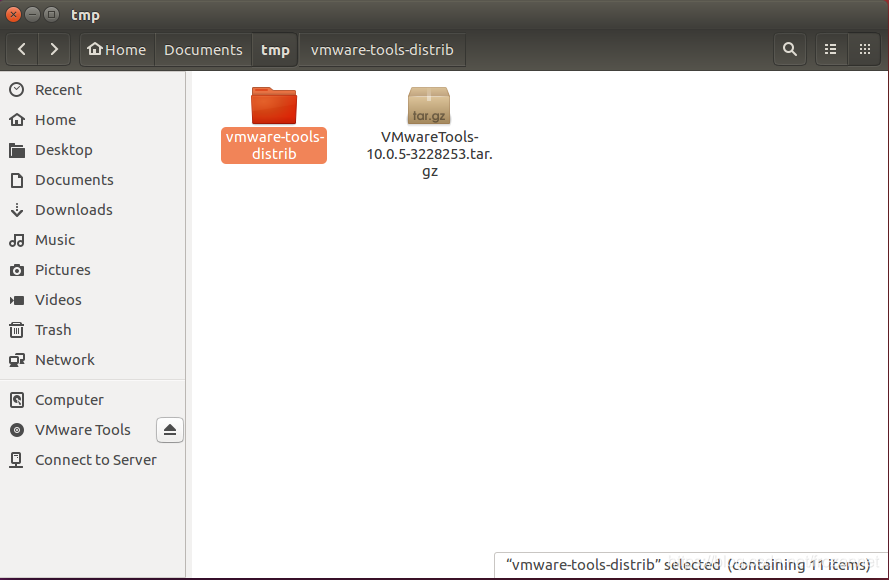Go forward with the right arrow button
Screen dimensions: 889x580
[x=54, y=50]
